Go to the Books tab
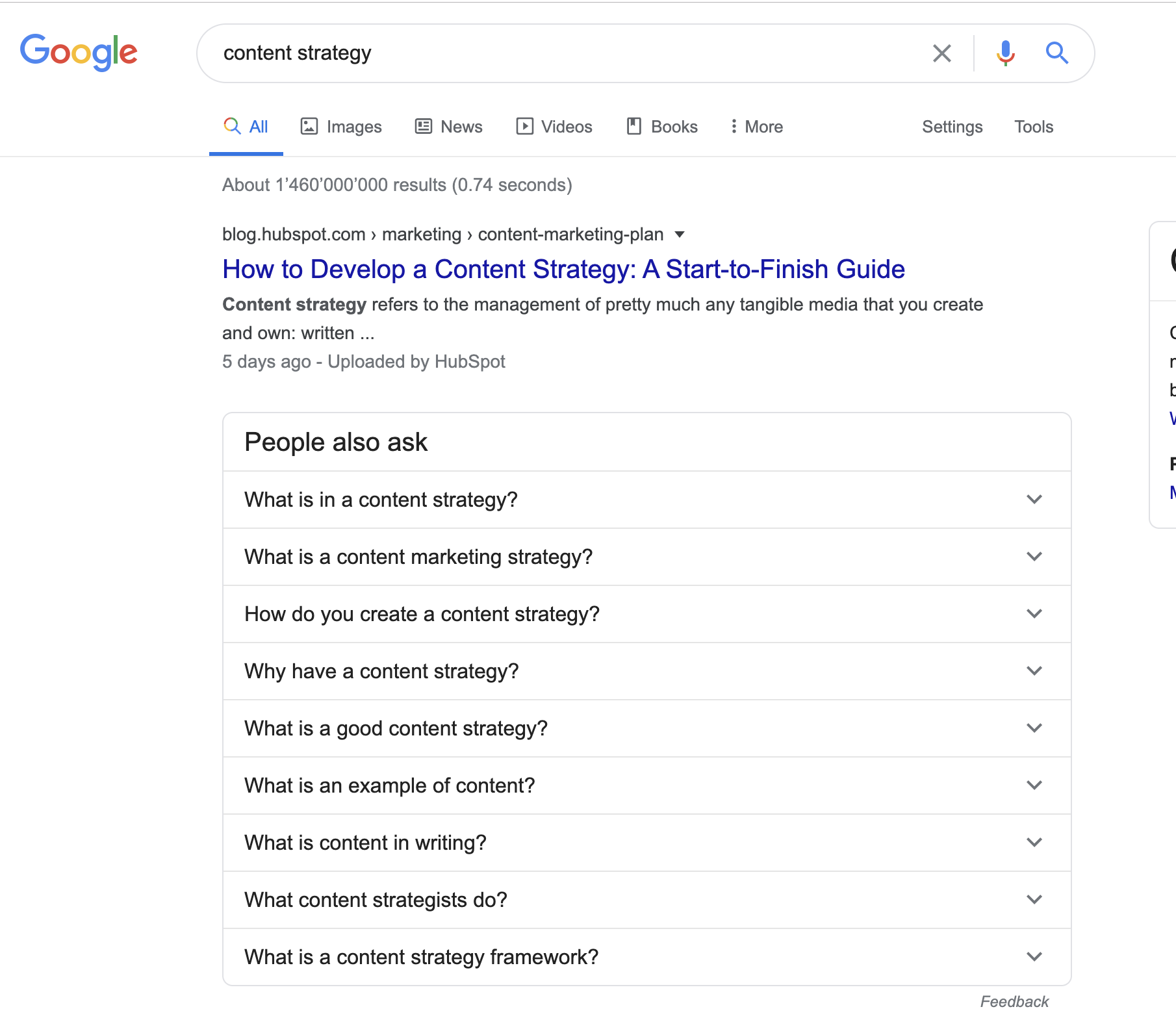1176x1020 pixels. pyautogui.click(x=662, y=127)
